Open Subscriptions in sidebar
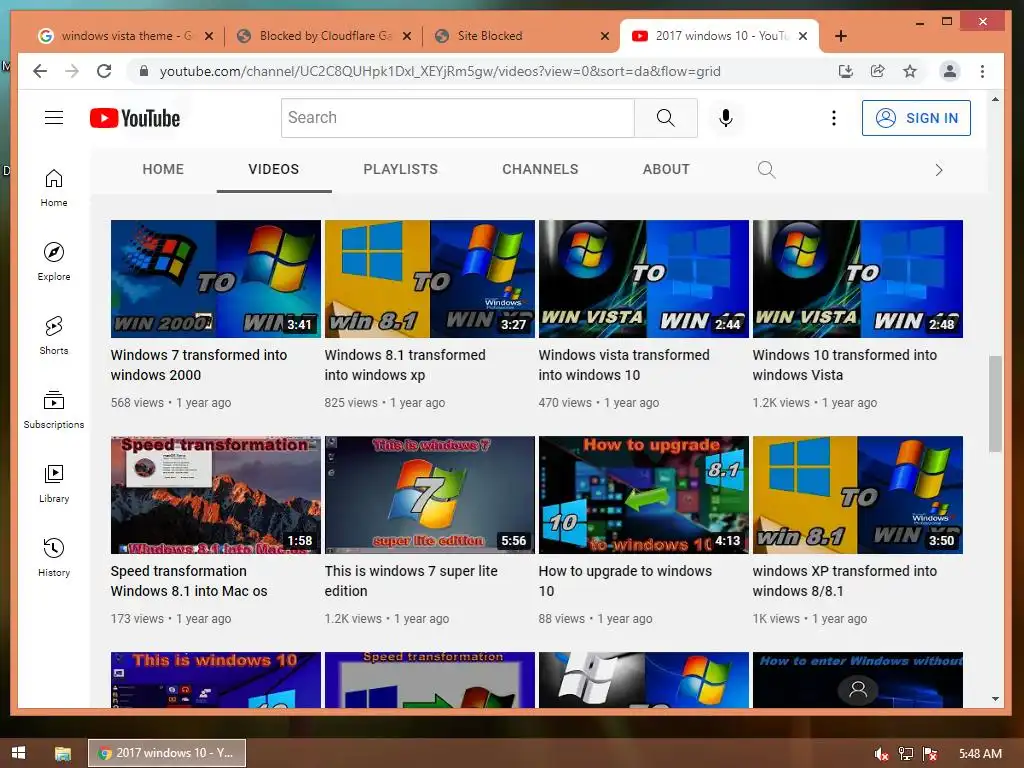1024x768 pixels. pos(54,409)
